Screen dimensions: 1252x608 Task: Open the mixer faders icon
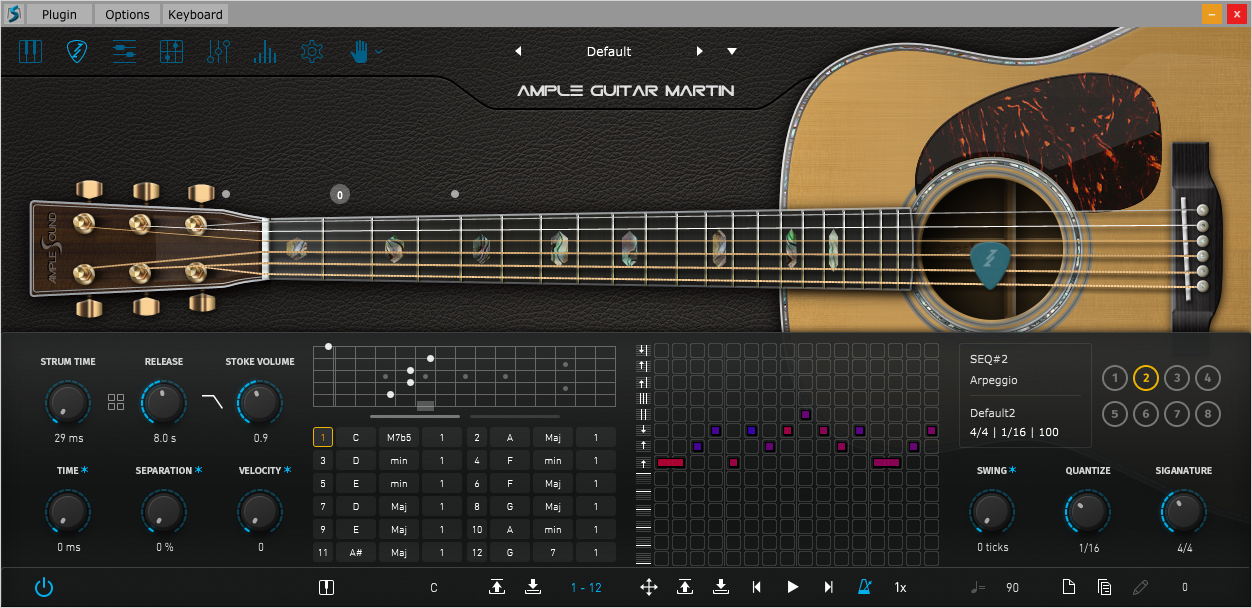(x=218, y=51)
